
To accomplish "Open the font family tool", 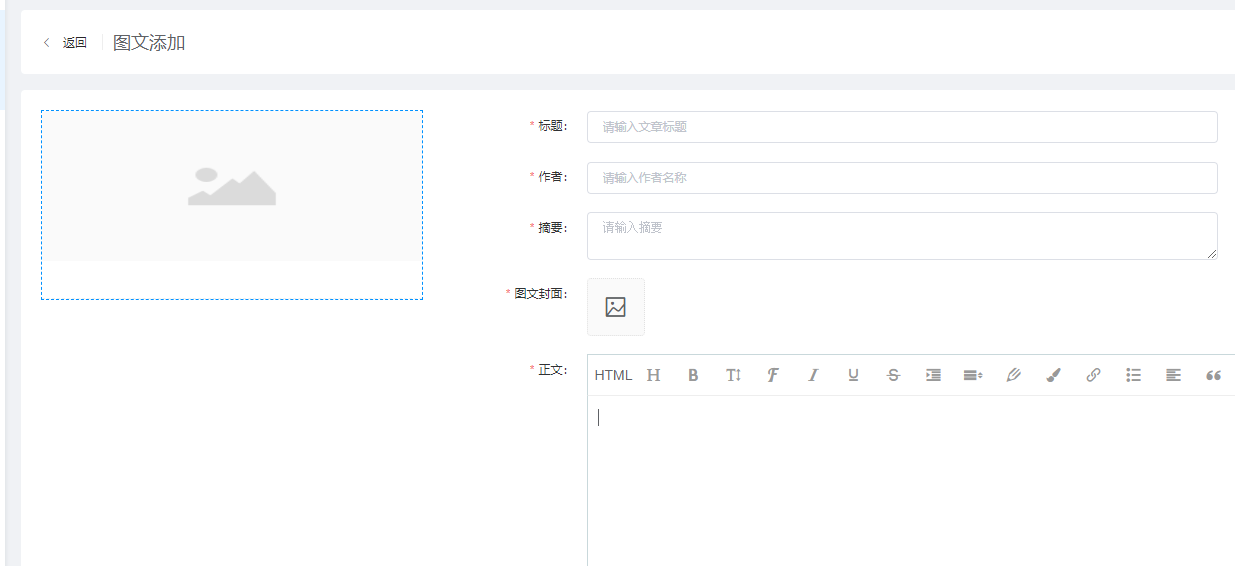I will click(773, 375).
